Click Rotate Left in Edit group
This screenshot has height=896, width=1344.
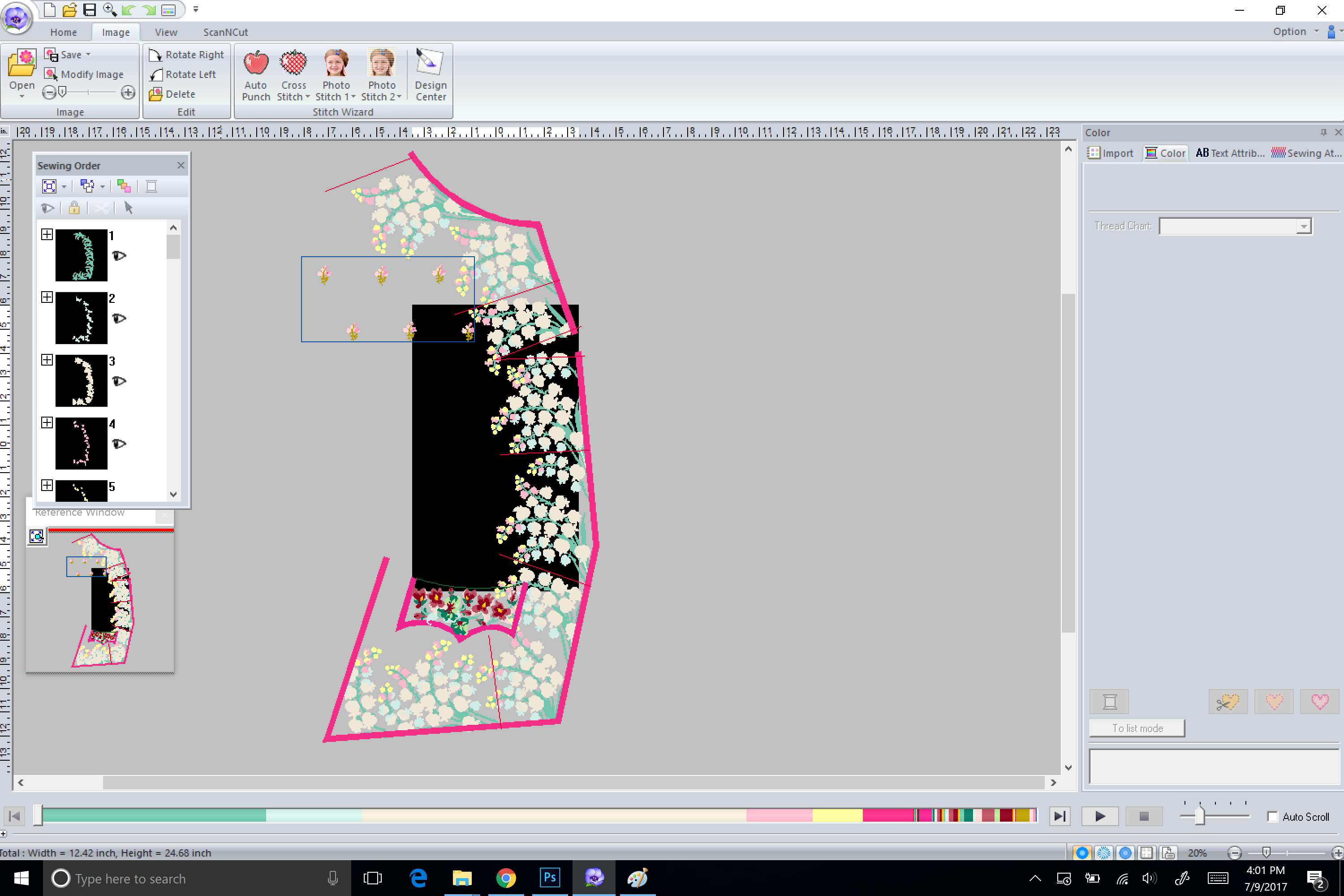tap(183, 74)
